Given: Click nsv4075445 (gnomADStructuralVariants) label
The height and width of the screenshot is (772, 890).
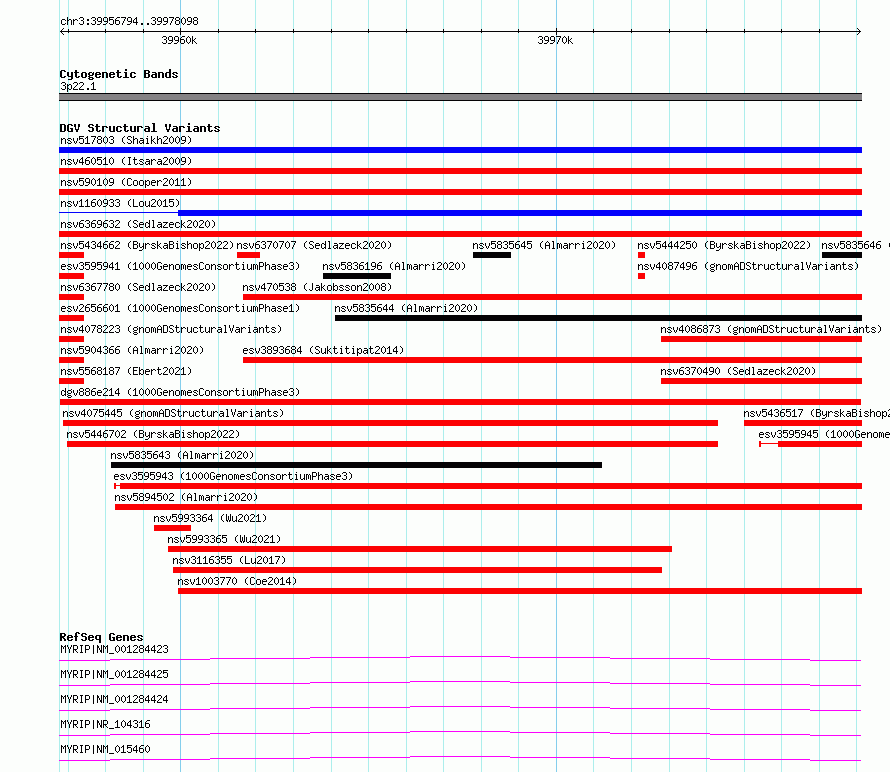Looking at the screenshot, I should click(x=173, y=413).
